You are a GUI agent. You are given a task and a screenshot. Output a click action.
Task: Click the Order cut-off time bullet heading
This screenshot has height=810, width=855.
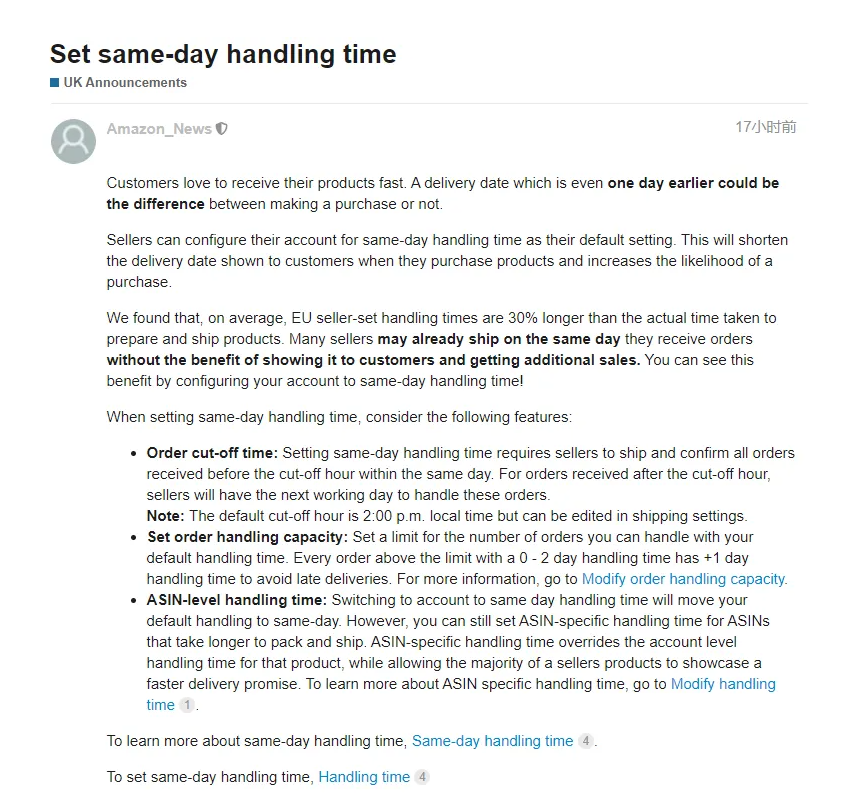[x=212, y=453]
